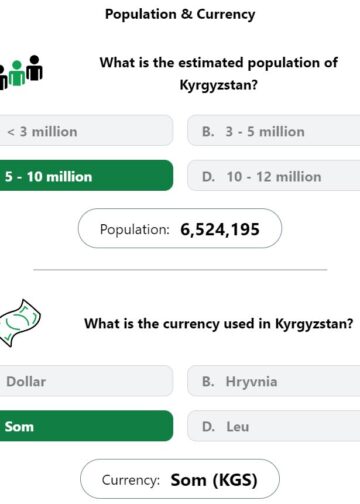This screenshot has width=360, height=504.
Task: Click the horizontal divider between questions
Action: click(x=180, y=270)
